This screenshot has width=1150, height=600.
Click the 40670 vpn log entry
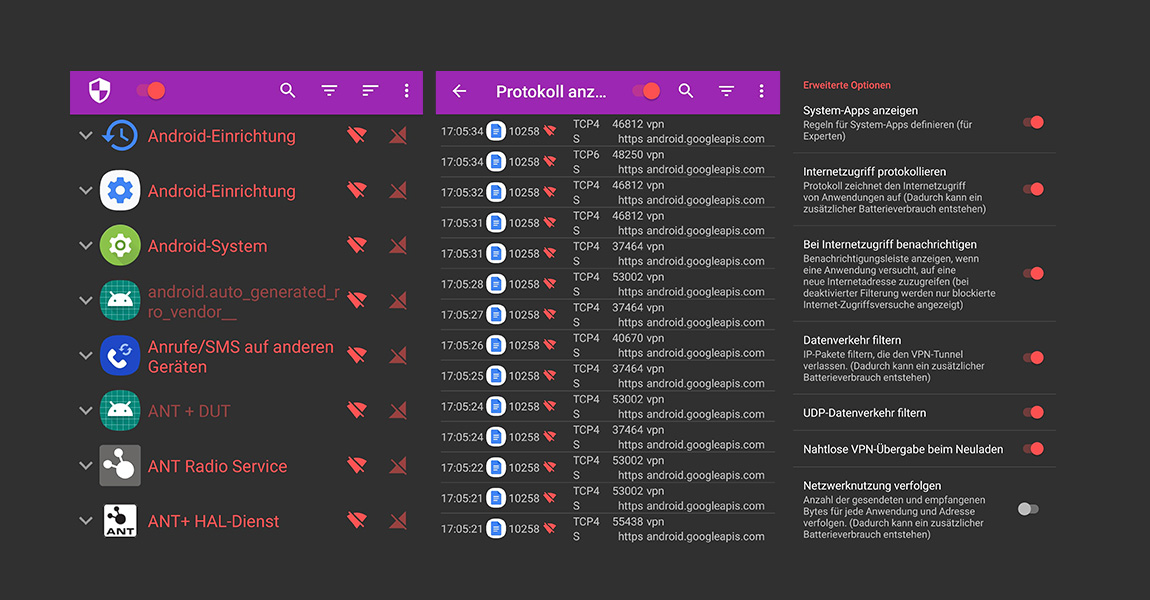[607, 345]
